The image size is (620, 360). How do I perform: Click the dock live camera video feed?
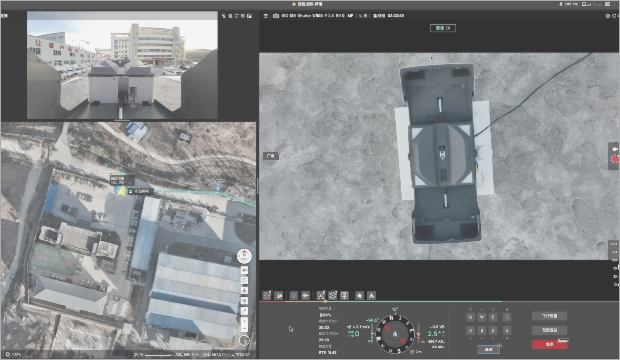[x=122, y=65]
